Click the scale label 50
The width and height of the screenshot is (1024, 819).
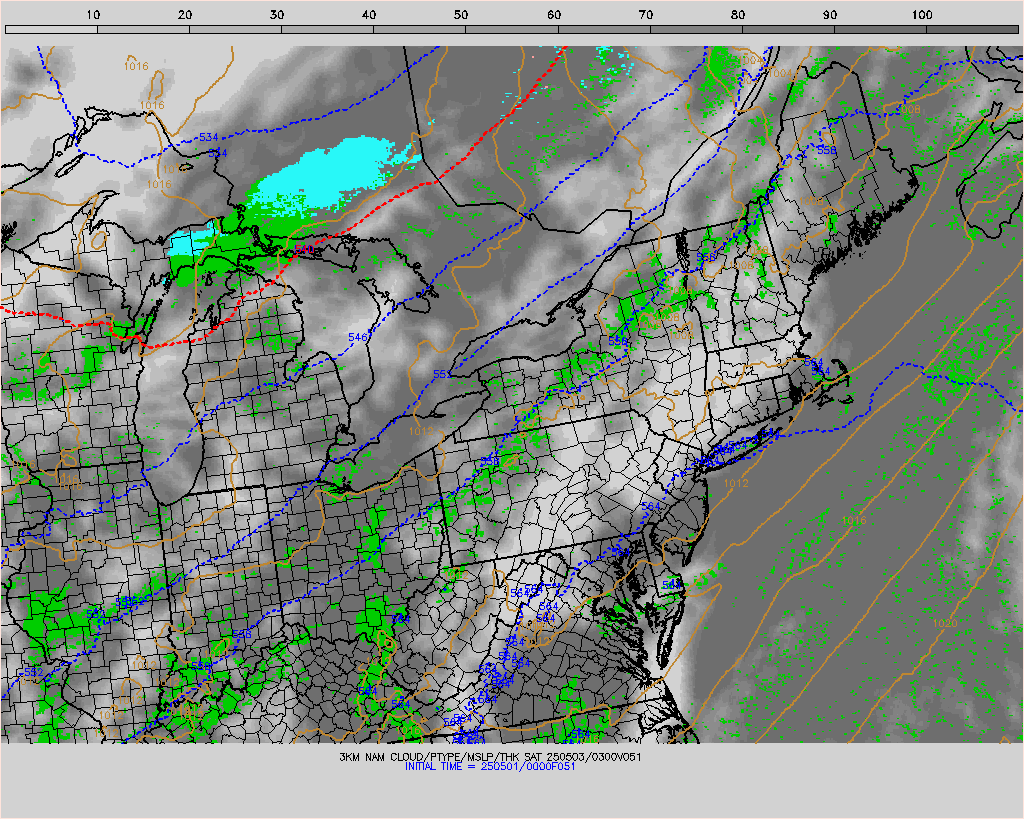[x=461, y=14]
